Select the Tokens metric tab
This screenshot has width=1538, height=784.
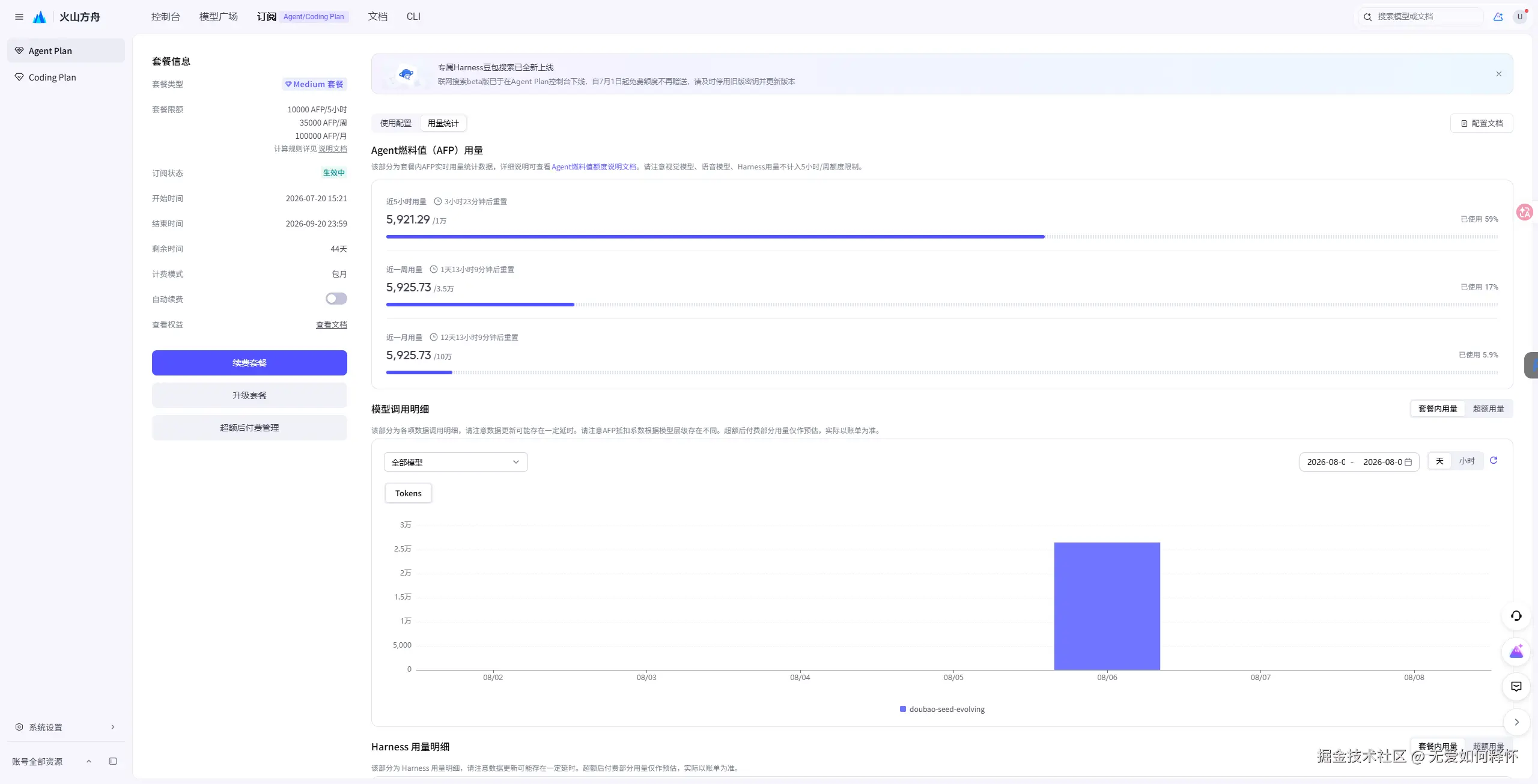click(x=409, y=493)
